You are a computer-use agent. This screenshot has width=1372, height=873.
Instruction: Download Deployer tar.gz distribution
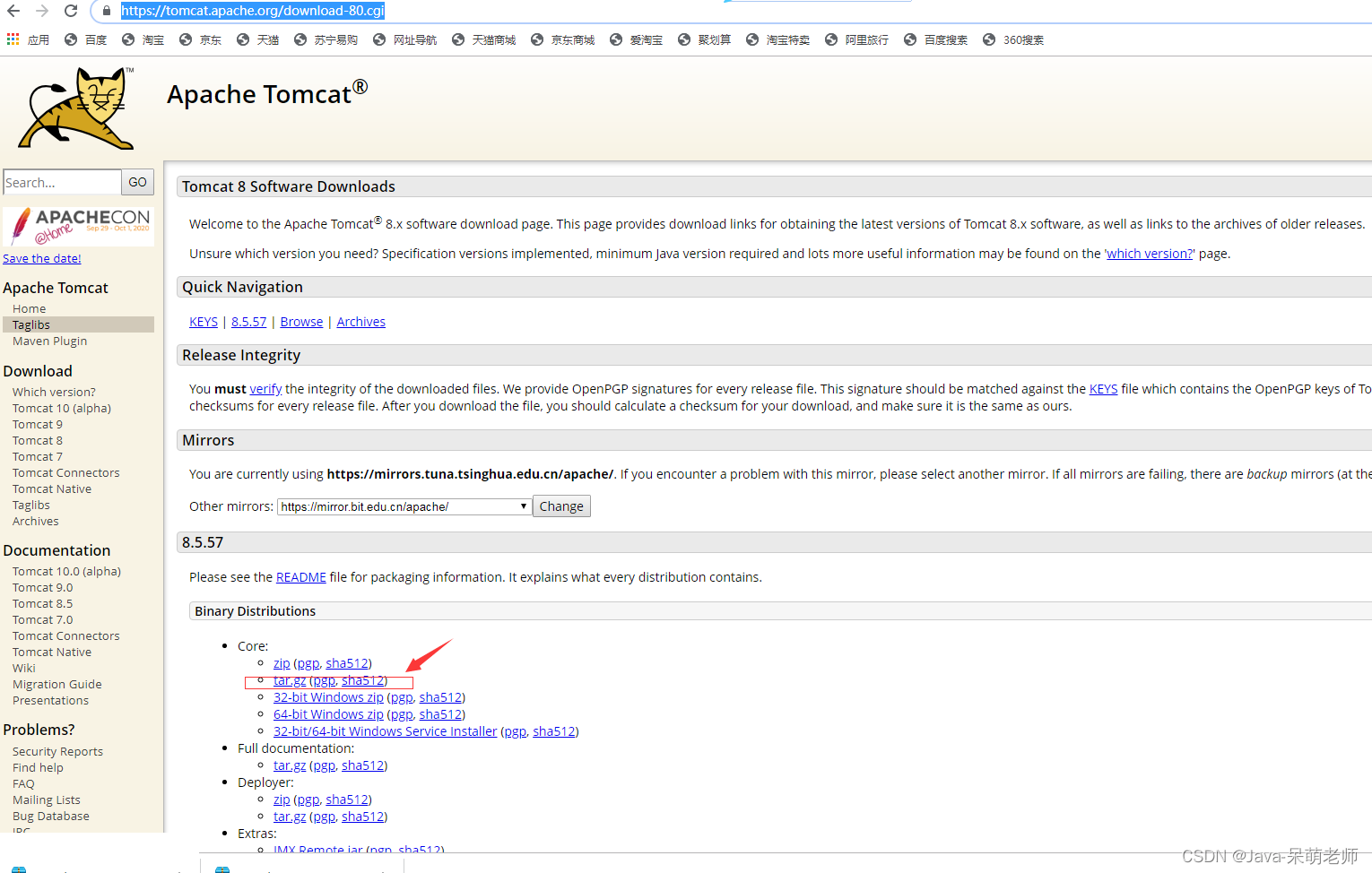pos(290,817)
